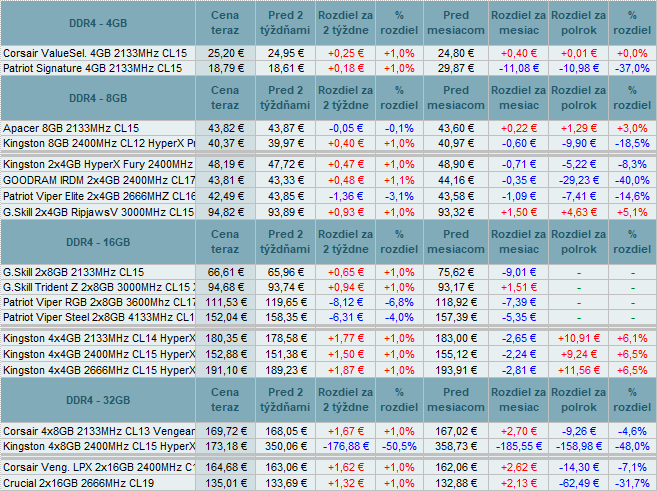
Task: Select the -9,01 € monthly difference
Action: coord(519,272)
